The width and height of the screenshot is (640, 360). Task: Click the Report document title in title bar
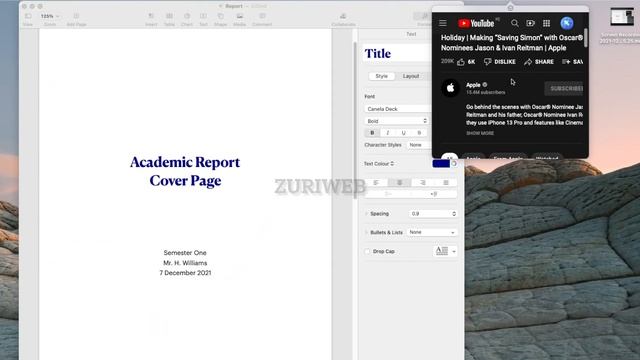point(234,6)
